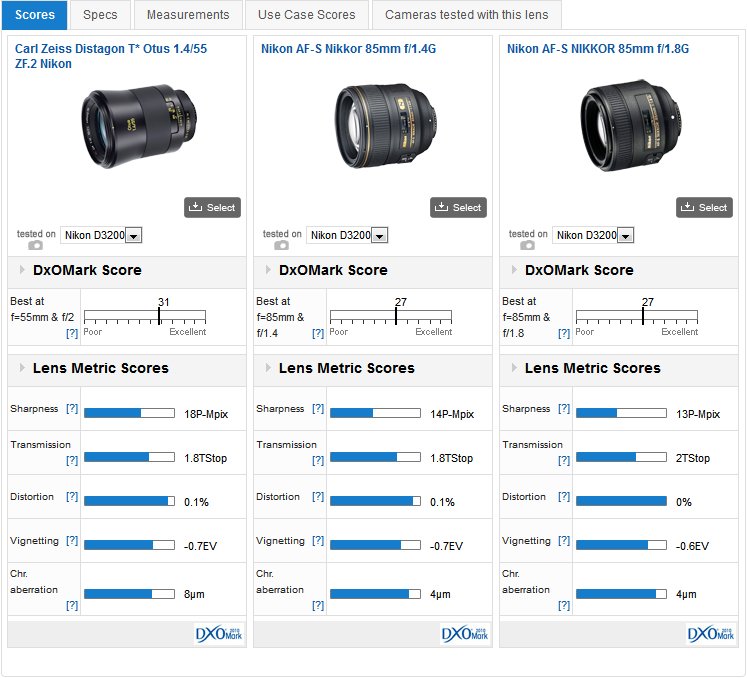Open Transmission help for NIKKOR f/1.8G
The height and width of the screenshot is (678, 747).
click(x=564, y=460)
